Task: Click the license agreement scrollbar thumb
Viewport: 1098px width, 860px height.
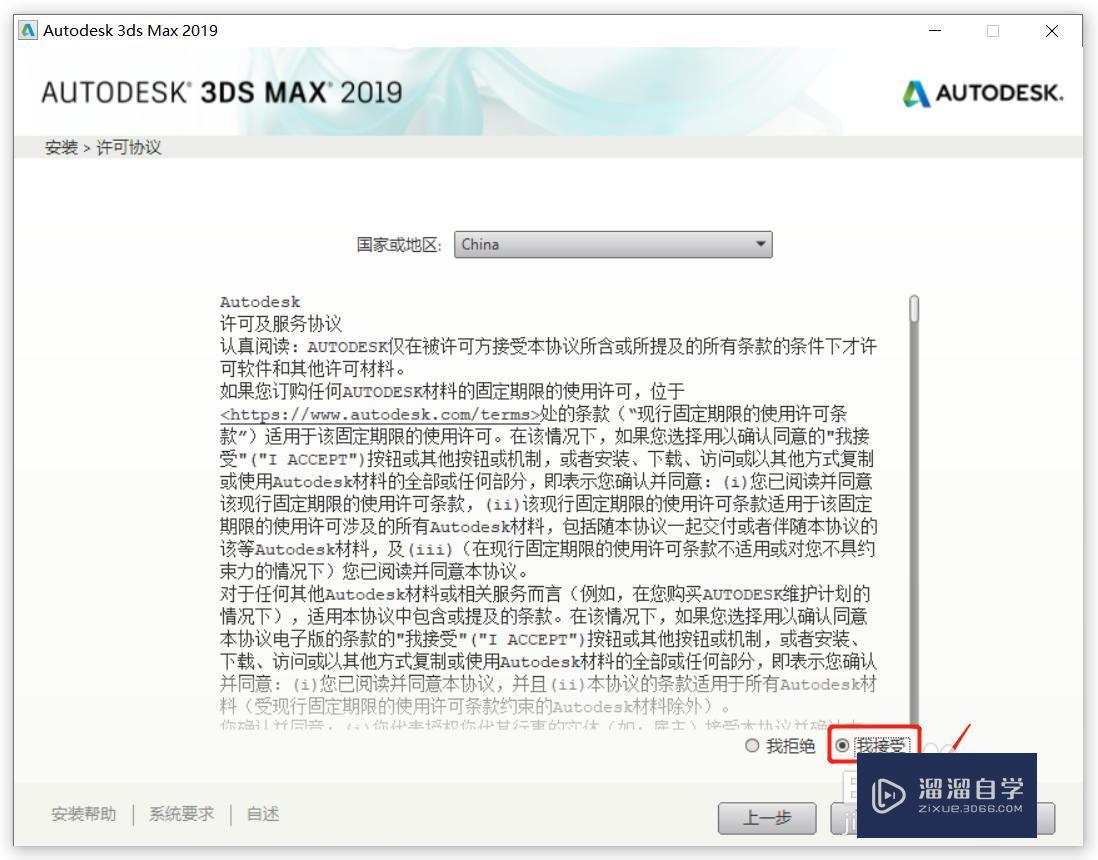Action: [x=914, y=310]
